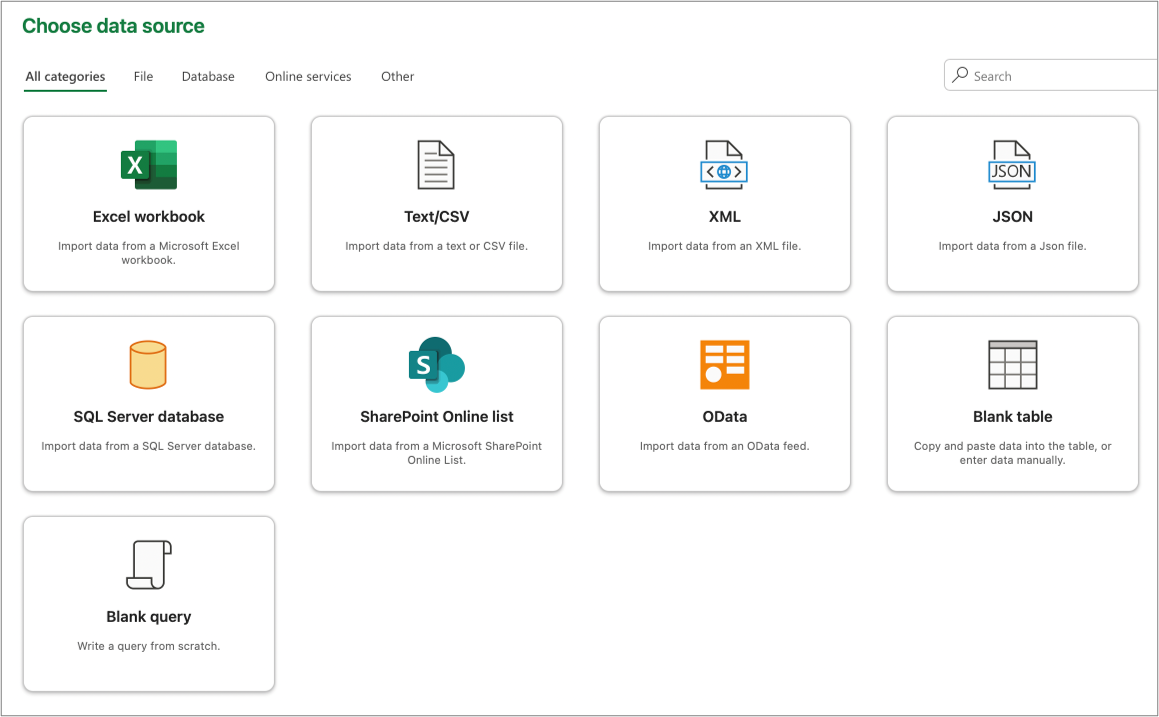The width and height of the screenshot is (1159, 717).
Task: Open the XML data source icon
Action: coord(724,164)
